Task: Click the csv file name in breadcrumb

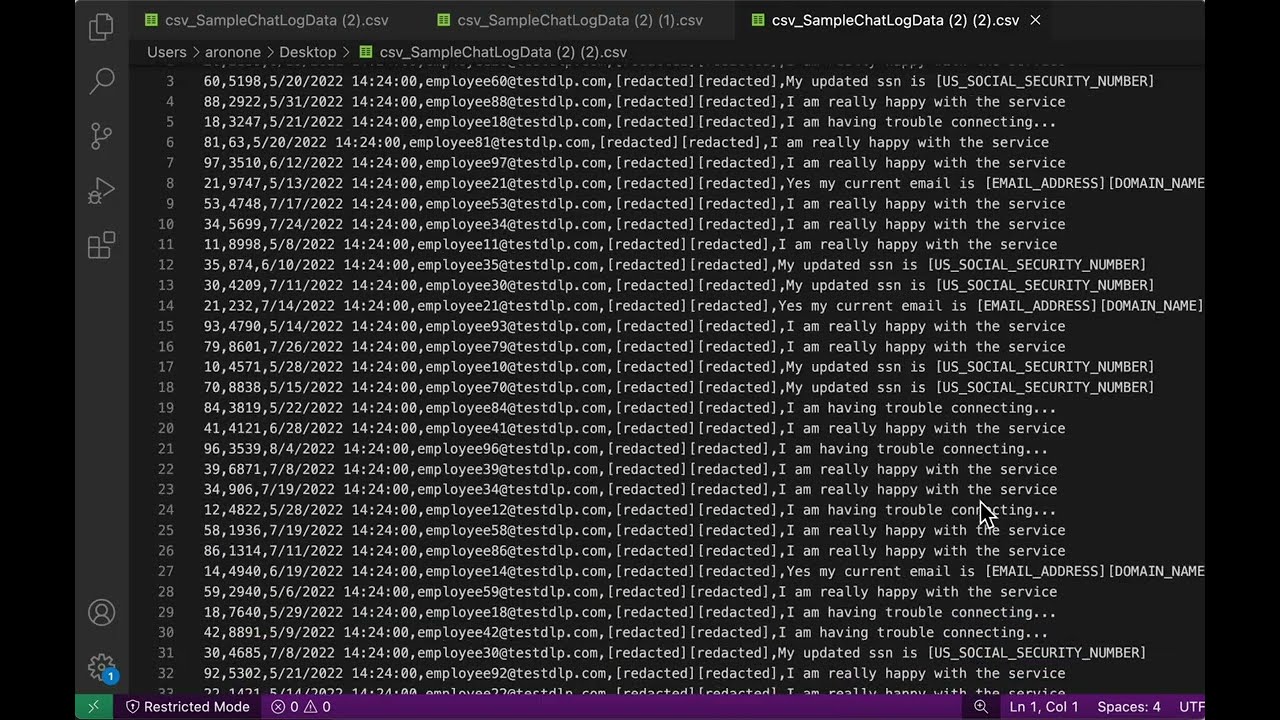Action: click(x=503, y=52)
